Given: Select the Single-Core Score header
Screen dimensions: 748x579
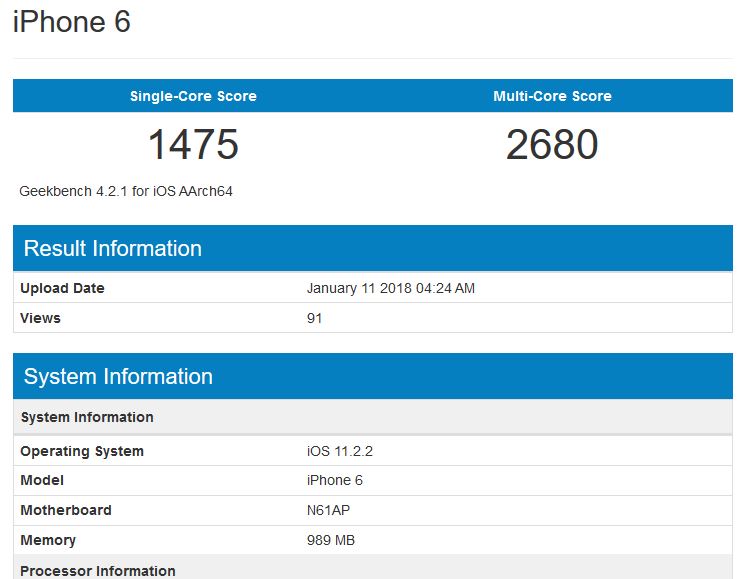Looking at the screenshot, I should (x=193, y=96).
